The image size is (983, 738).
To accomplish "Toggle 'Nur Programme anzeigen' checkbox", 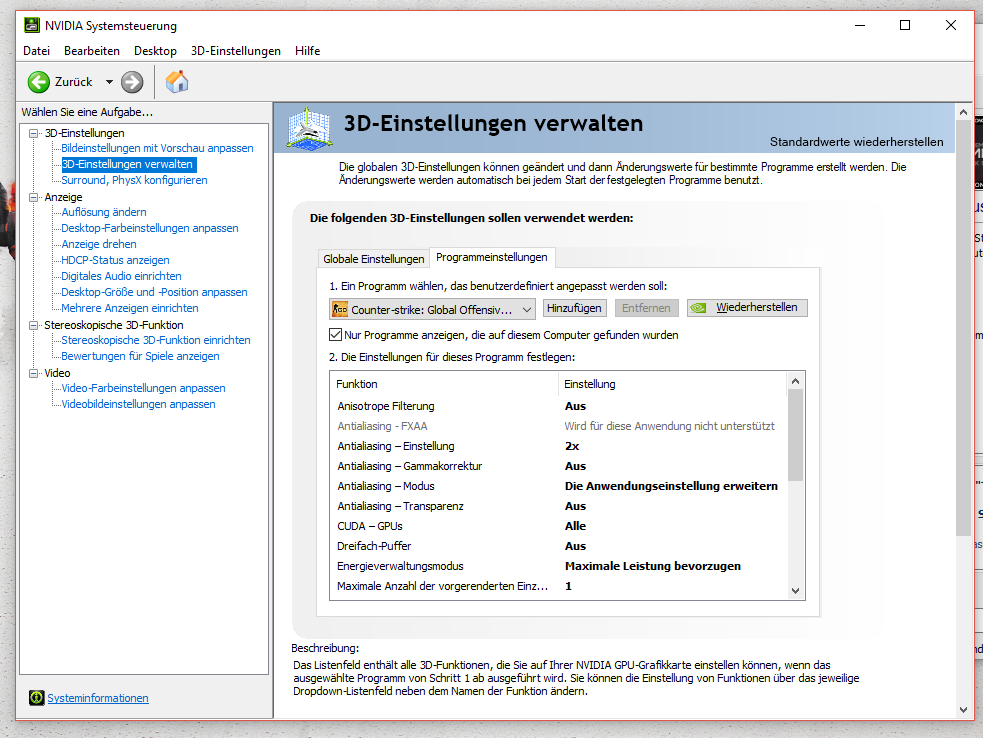I will click(x=335, y=335).
